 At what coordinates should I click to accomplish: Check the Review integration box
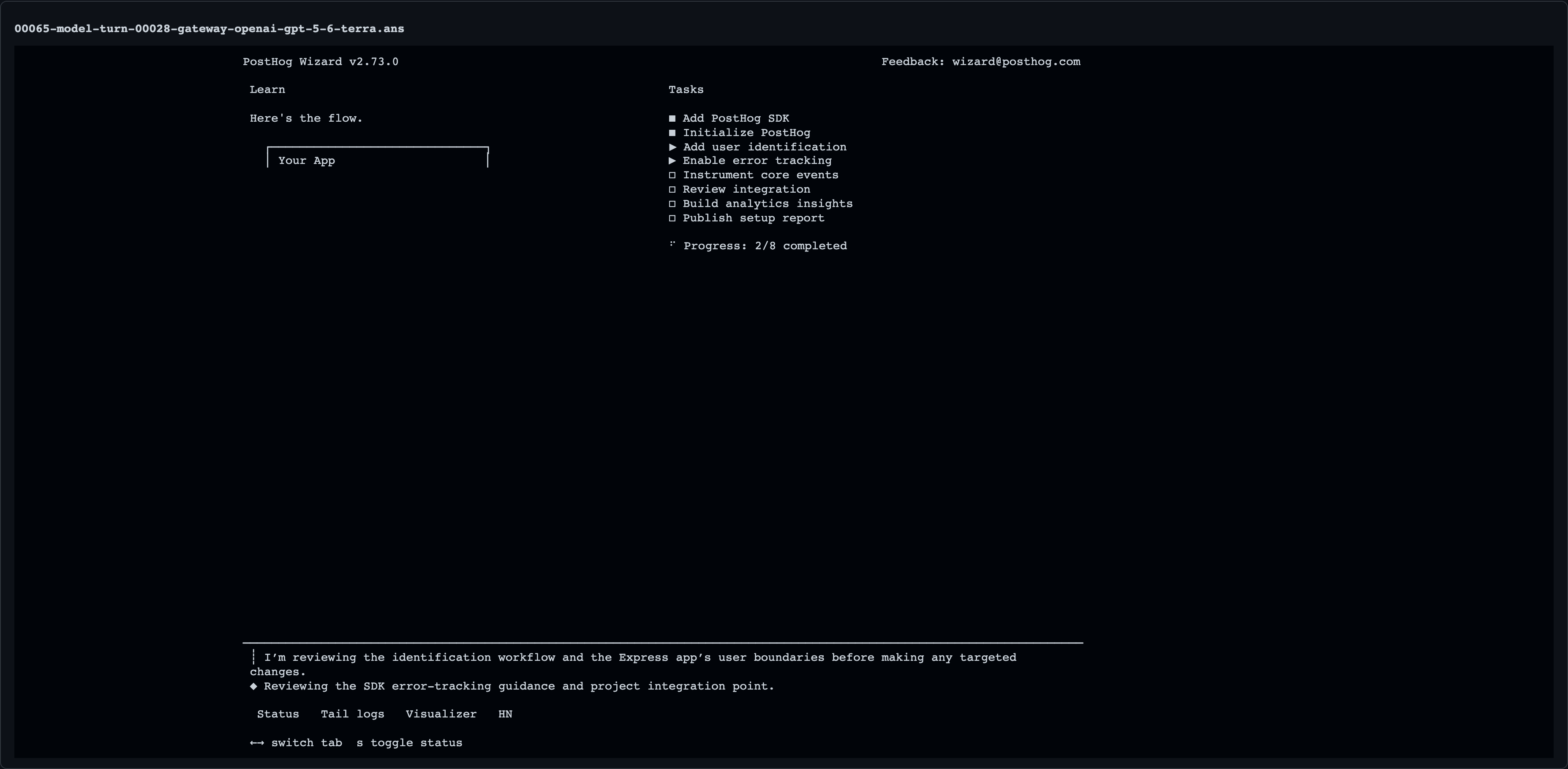tap(672, 189)
